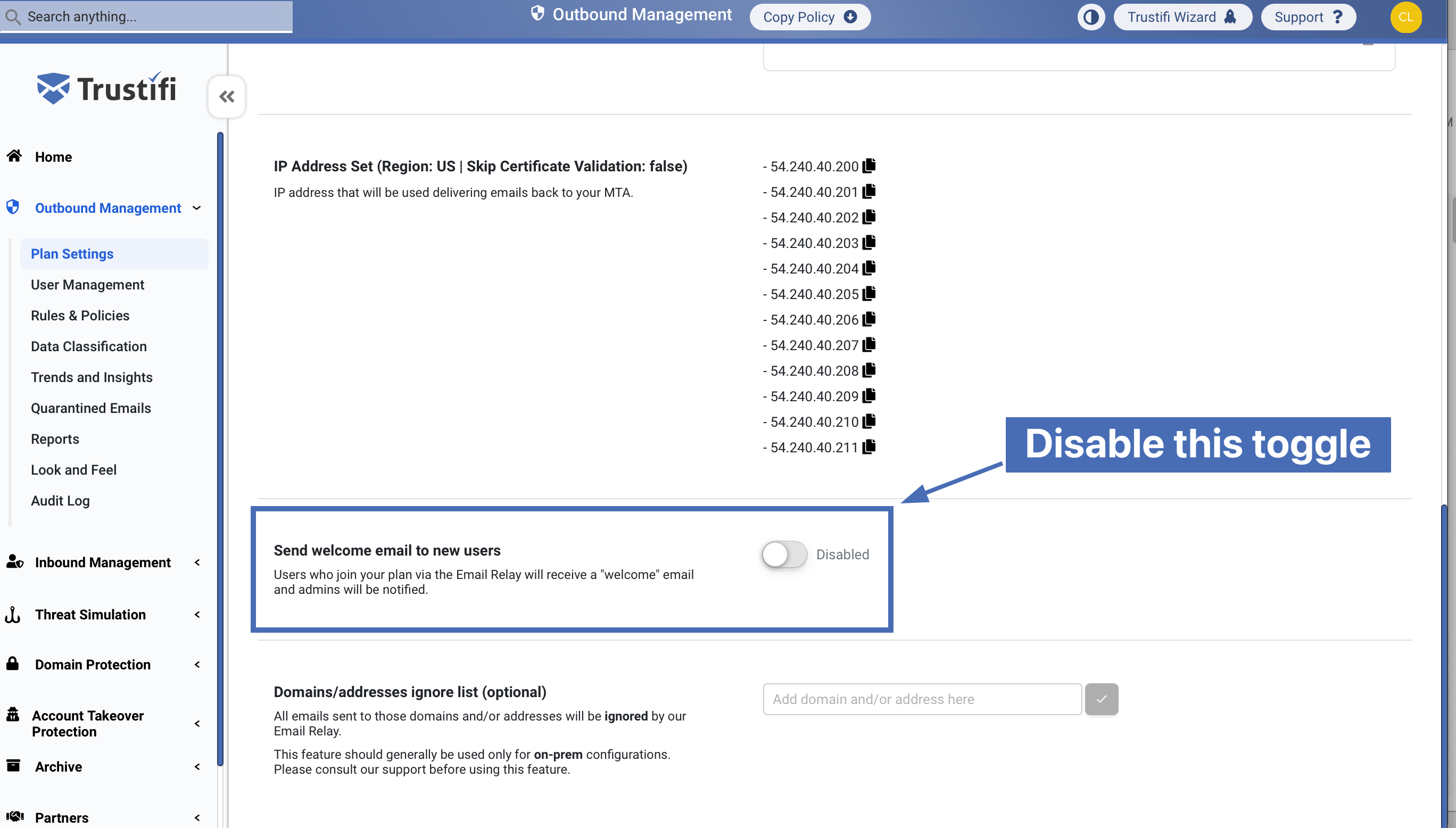1456x828 pixels.
Task: Expand Domain Protection chevron
Action: (197, 665)
